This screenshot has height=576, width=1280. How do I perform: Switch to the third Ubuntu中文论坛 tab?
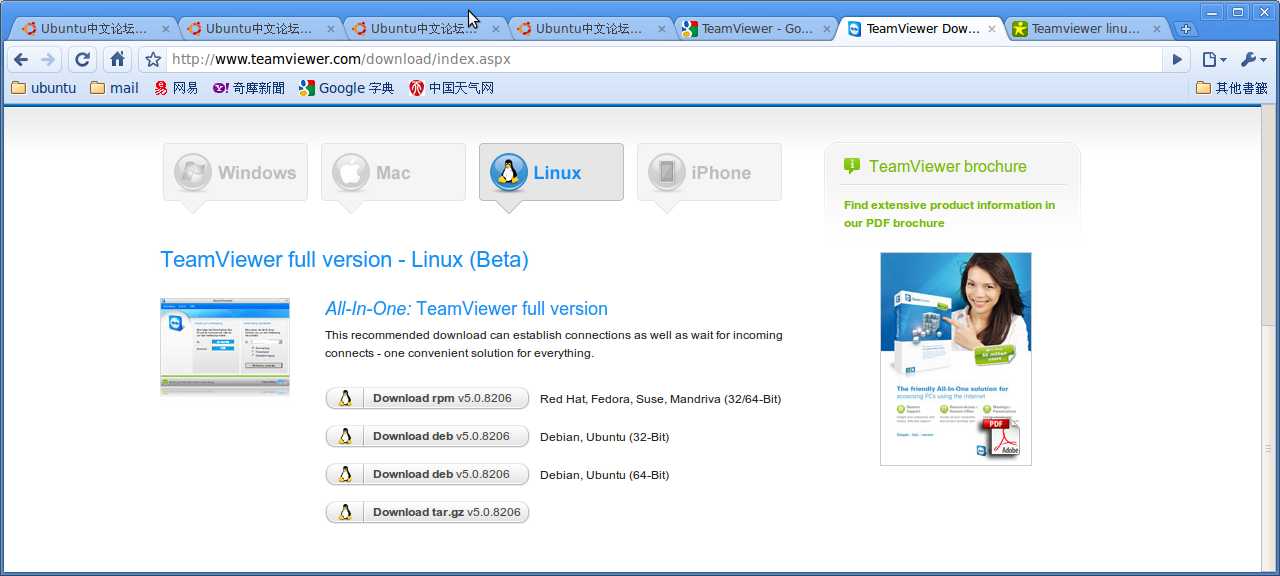point(425,29)
